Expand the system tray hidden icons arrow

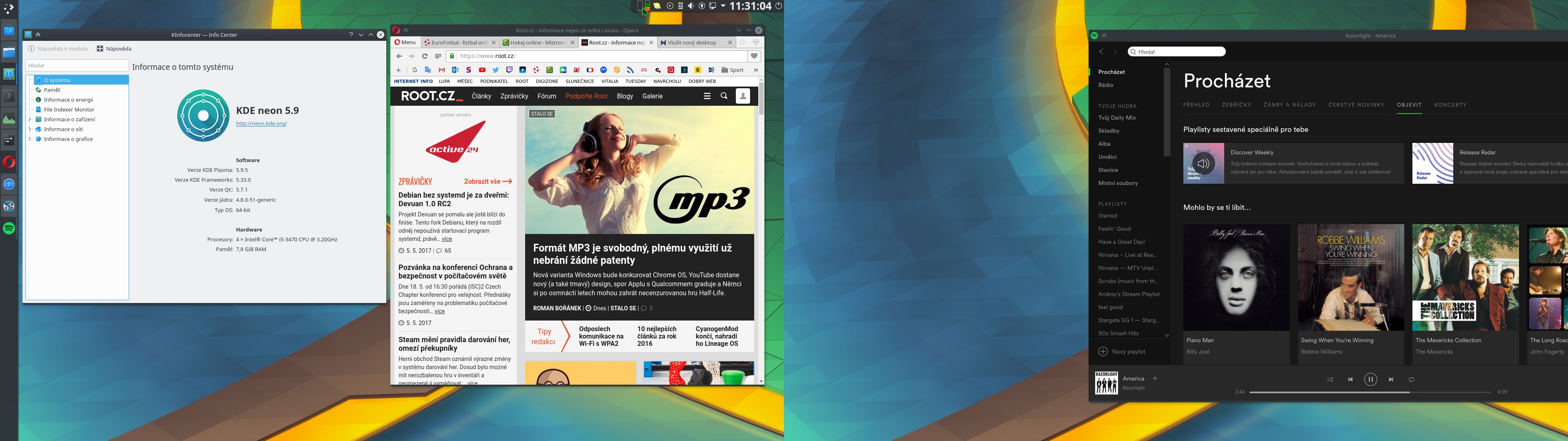point(723,6)
